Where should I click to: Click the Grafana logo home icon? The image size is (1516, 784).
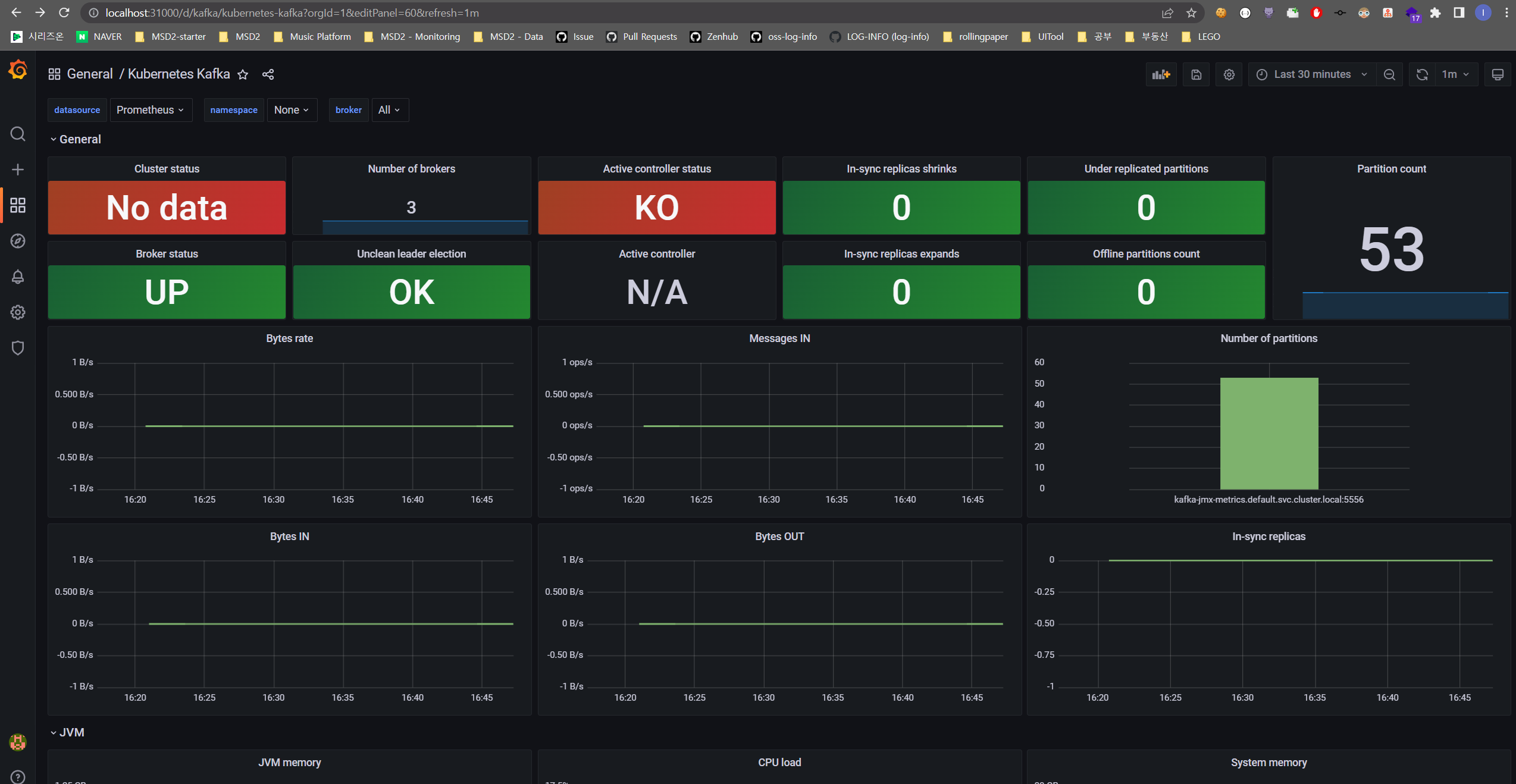pyautogui.click(x=18, y=70)
